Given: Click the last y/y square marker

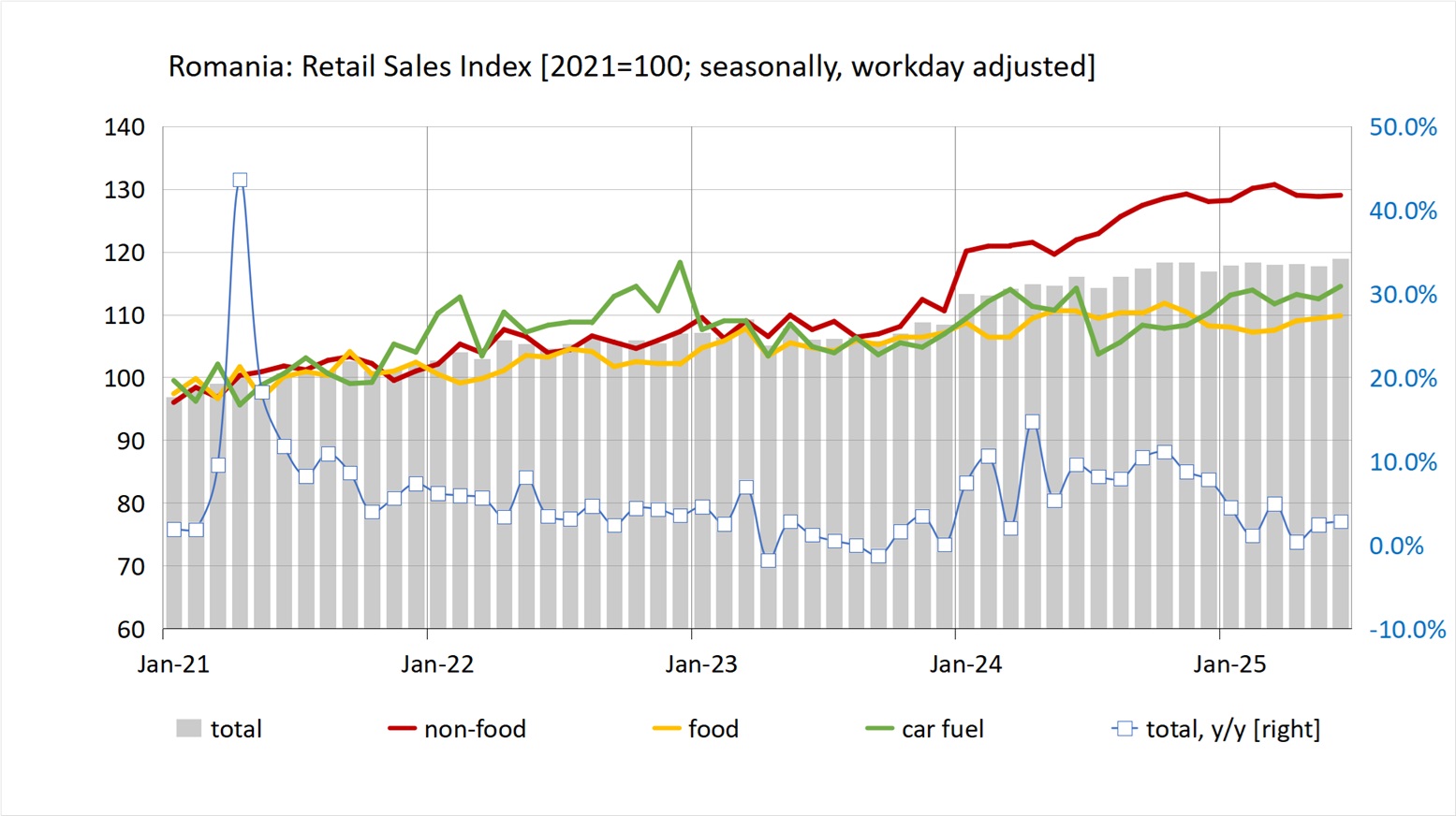Looking at the screenshot, I should 1341,522.
